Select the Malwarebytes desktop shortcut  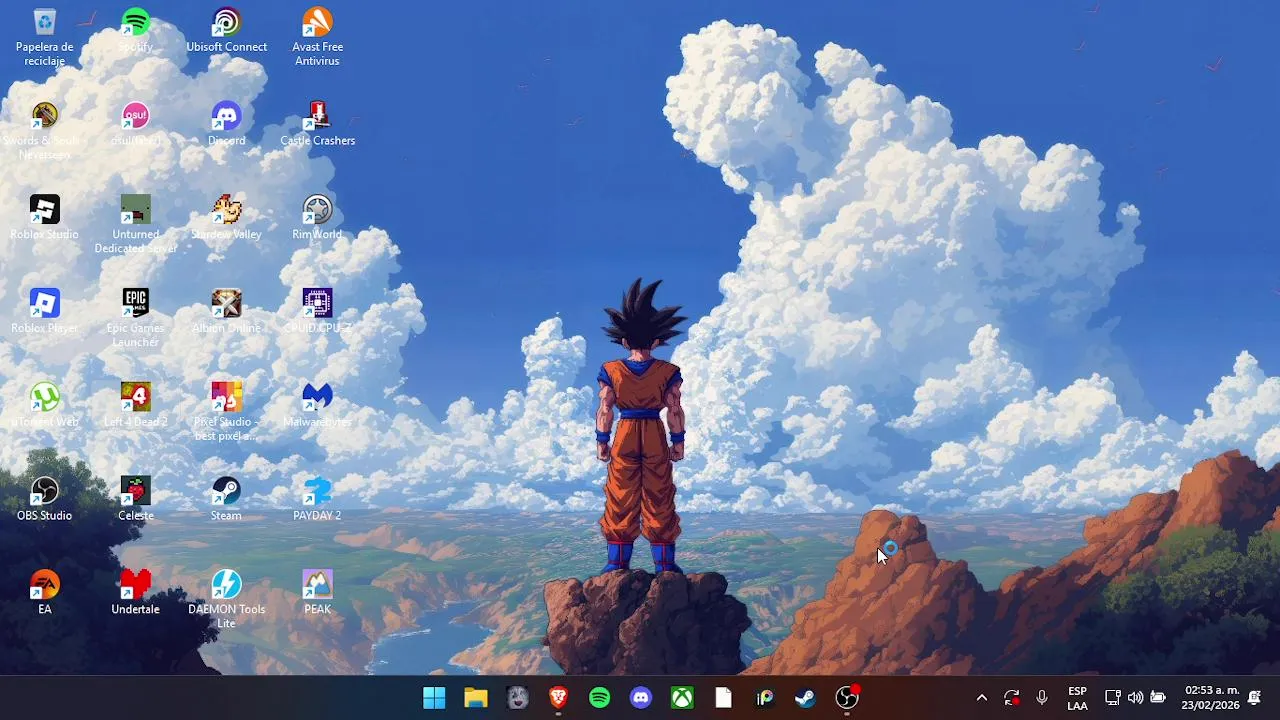[x=317, y=405]
